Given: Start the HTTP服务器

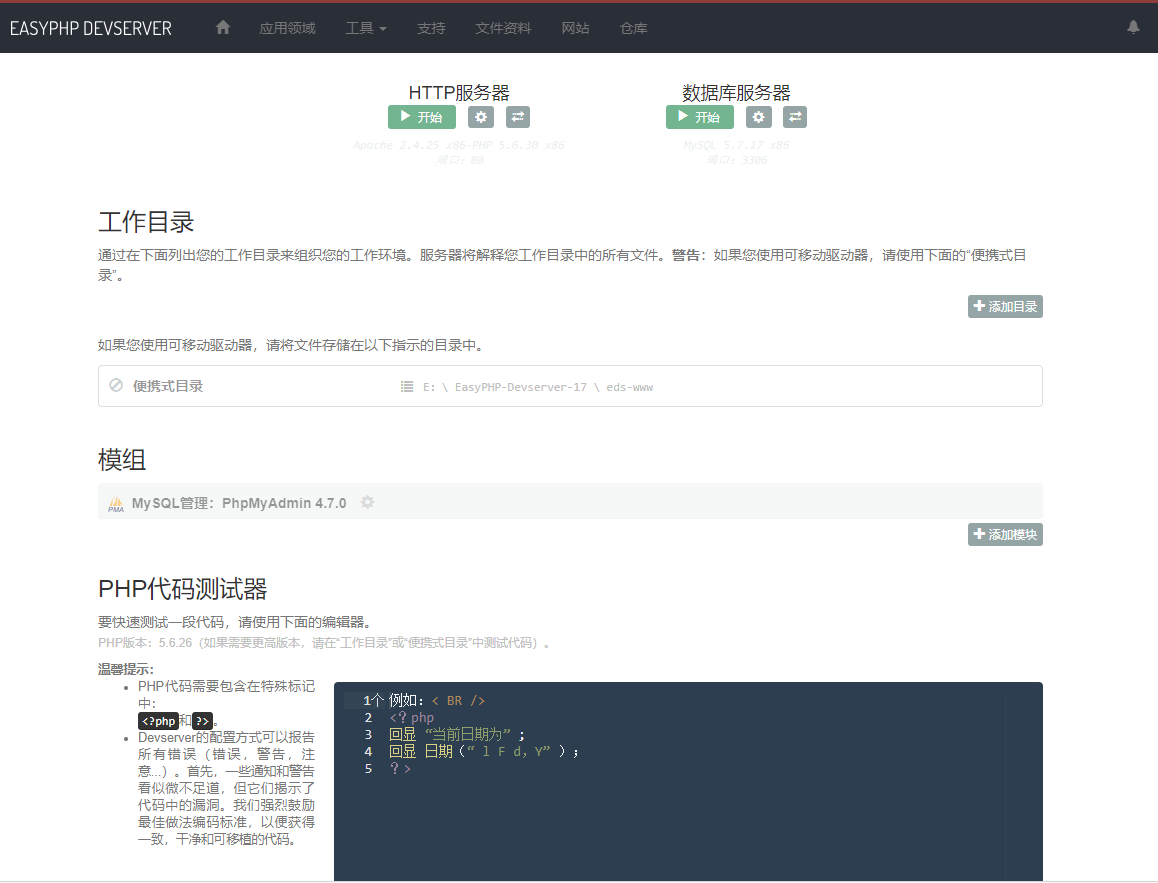Looking at the screenshot, I should click(421, 117).
